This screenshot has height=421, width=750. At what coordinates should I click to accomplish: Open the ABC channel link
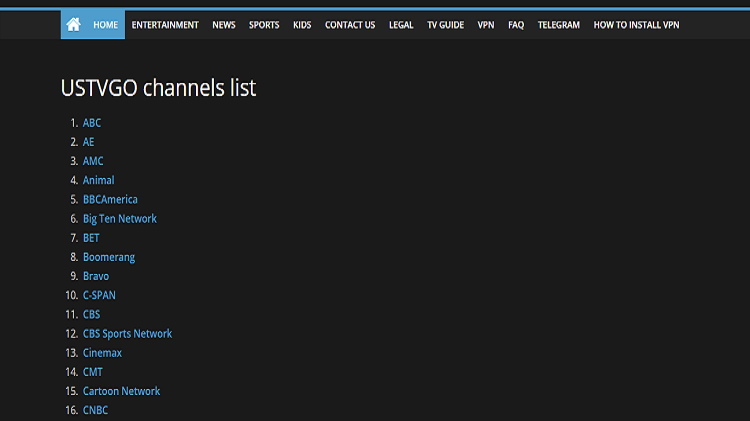point(92,123)
